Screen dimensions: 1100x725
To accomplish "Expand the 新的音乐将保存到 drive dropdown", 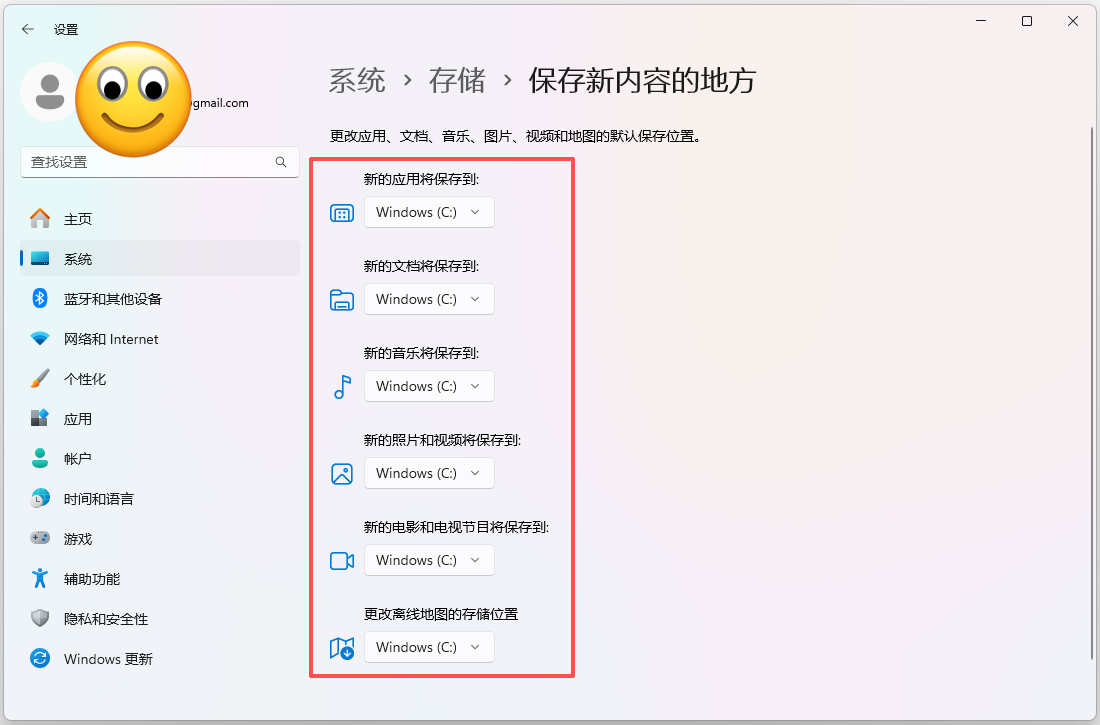I will tap(429, 386).
